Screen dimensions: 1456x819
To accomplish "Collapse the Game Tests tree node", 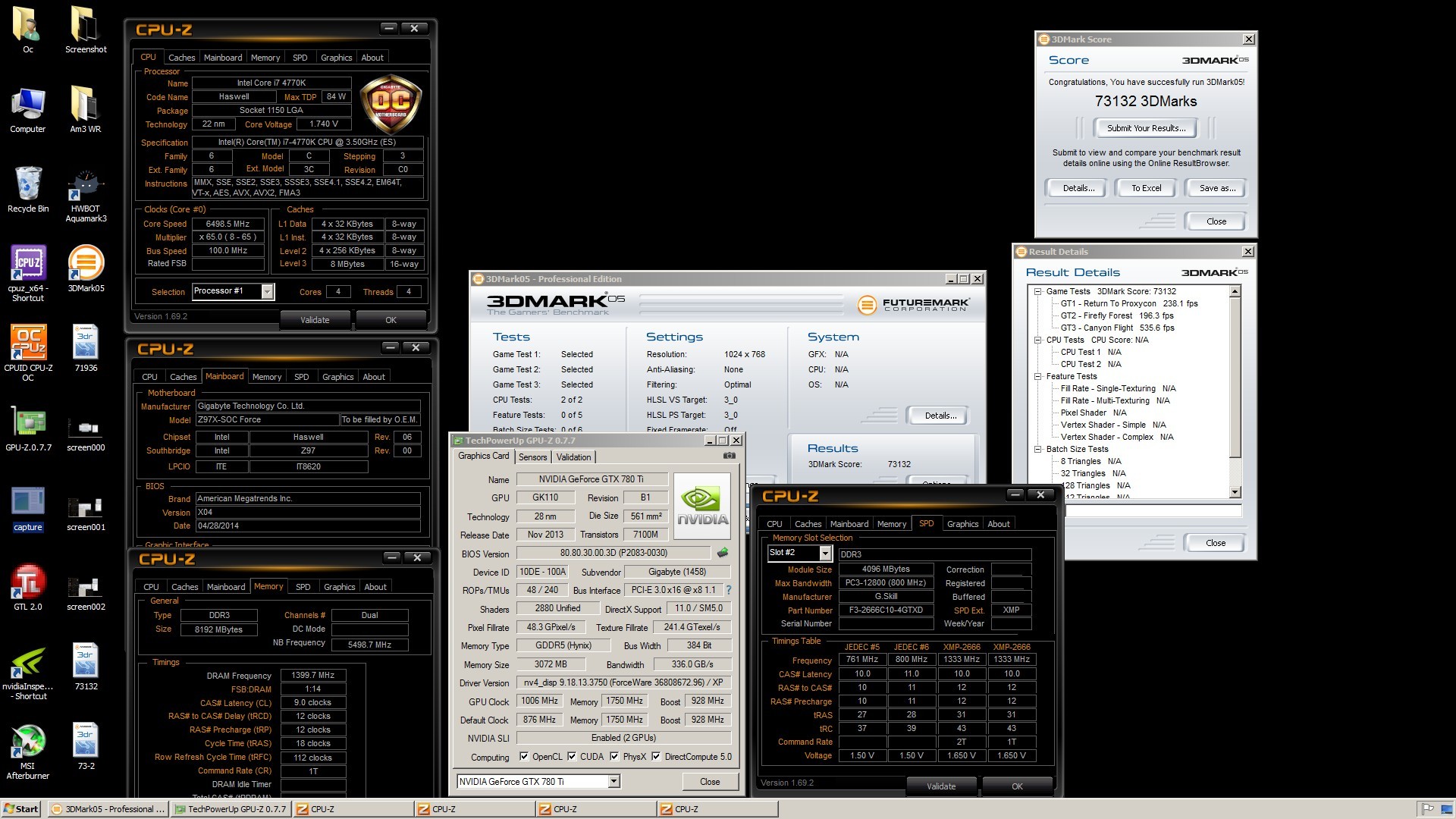I will 1037,291.
